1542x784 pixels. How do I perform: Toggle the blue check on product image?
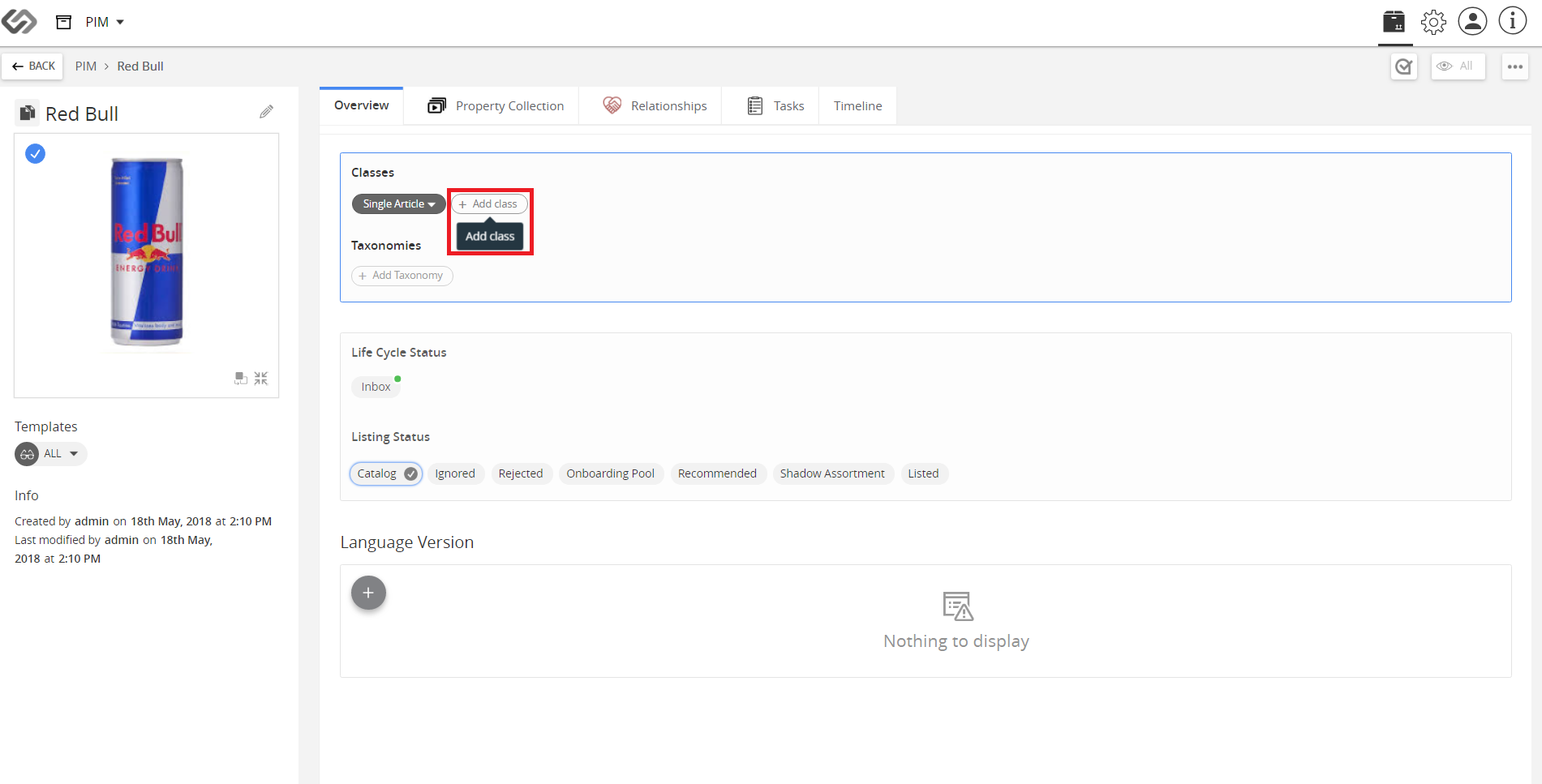point(35,153)
